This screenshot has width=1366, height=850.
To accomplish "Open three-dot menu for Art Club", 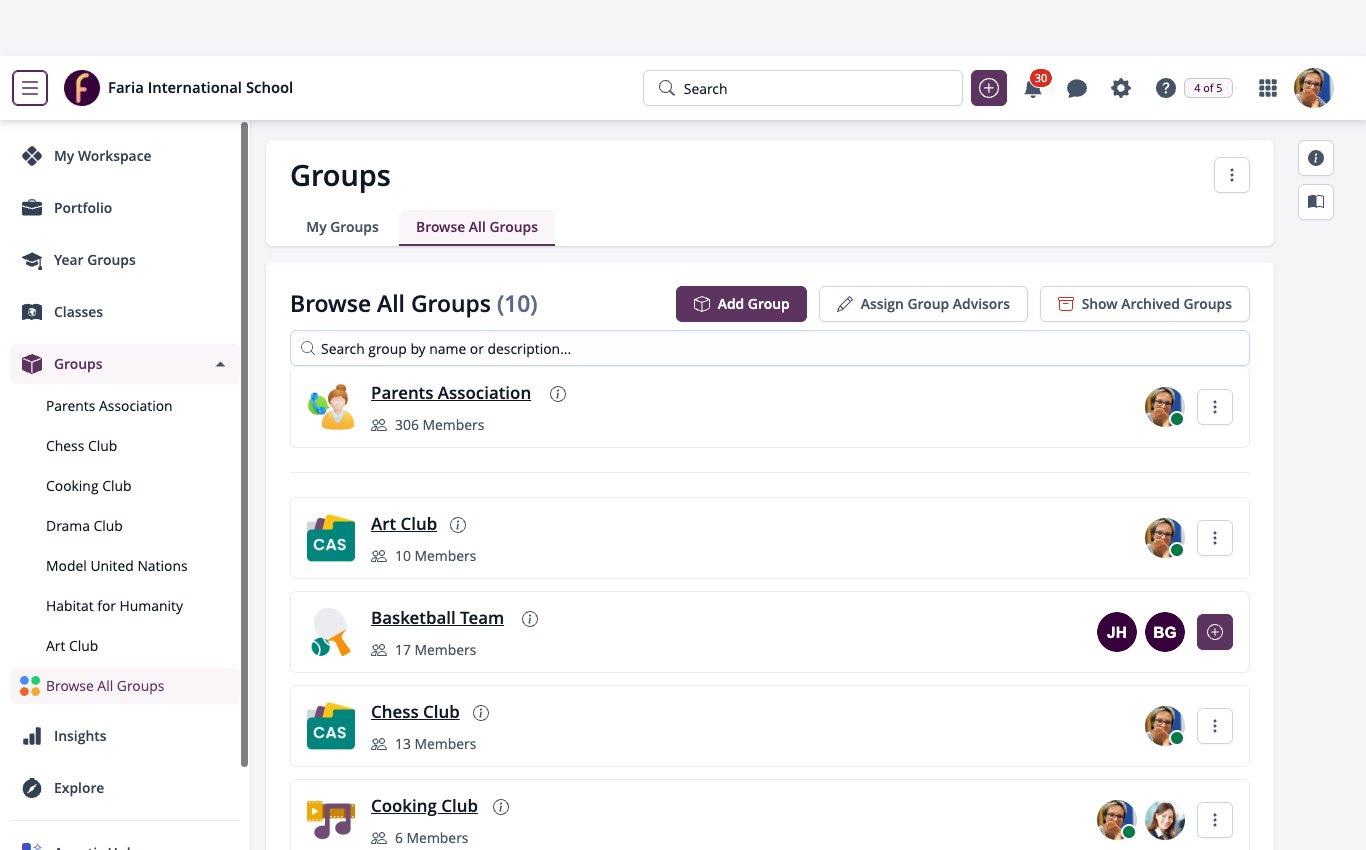I will coord(1215,538).
